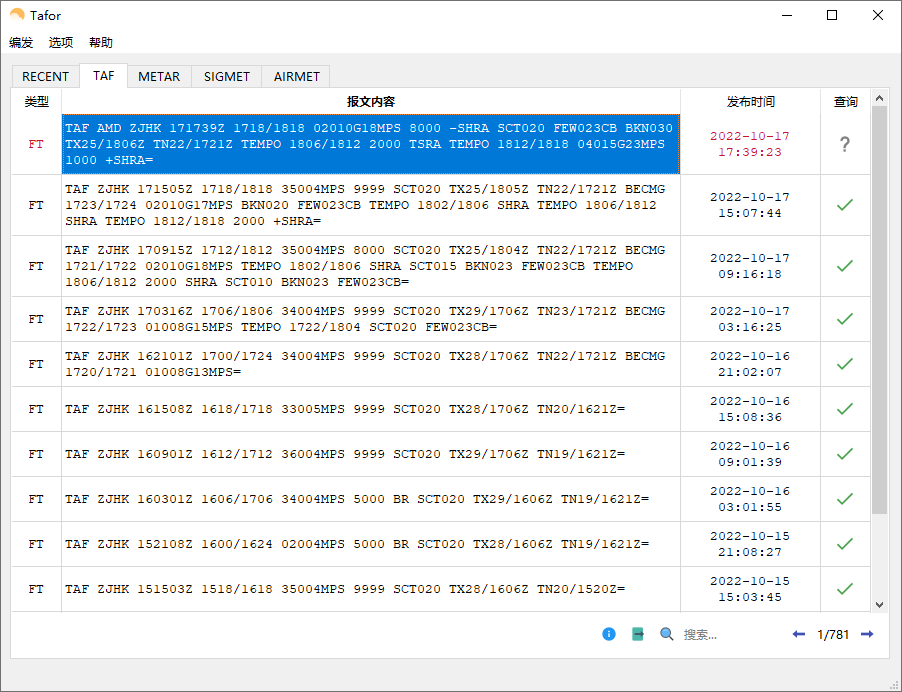Screen dimensions: 902x692
Task: Switch to the RECENT tab
Action: 45,77
